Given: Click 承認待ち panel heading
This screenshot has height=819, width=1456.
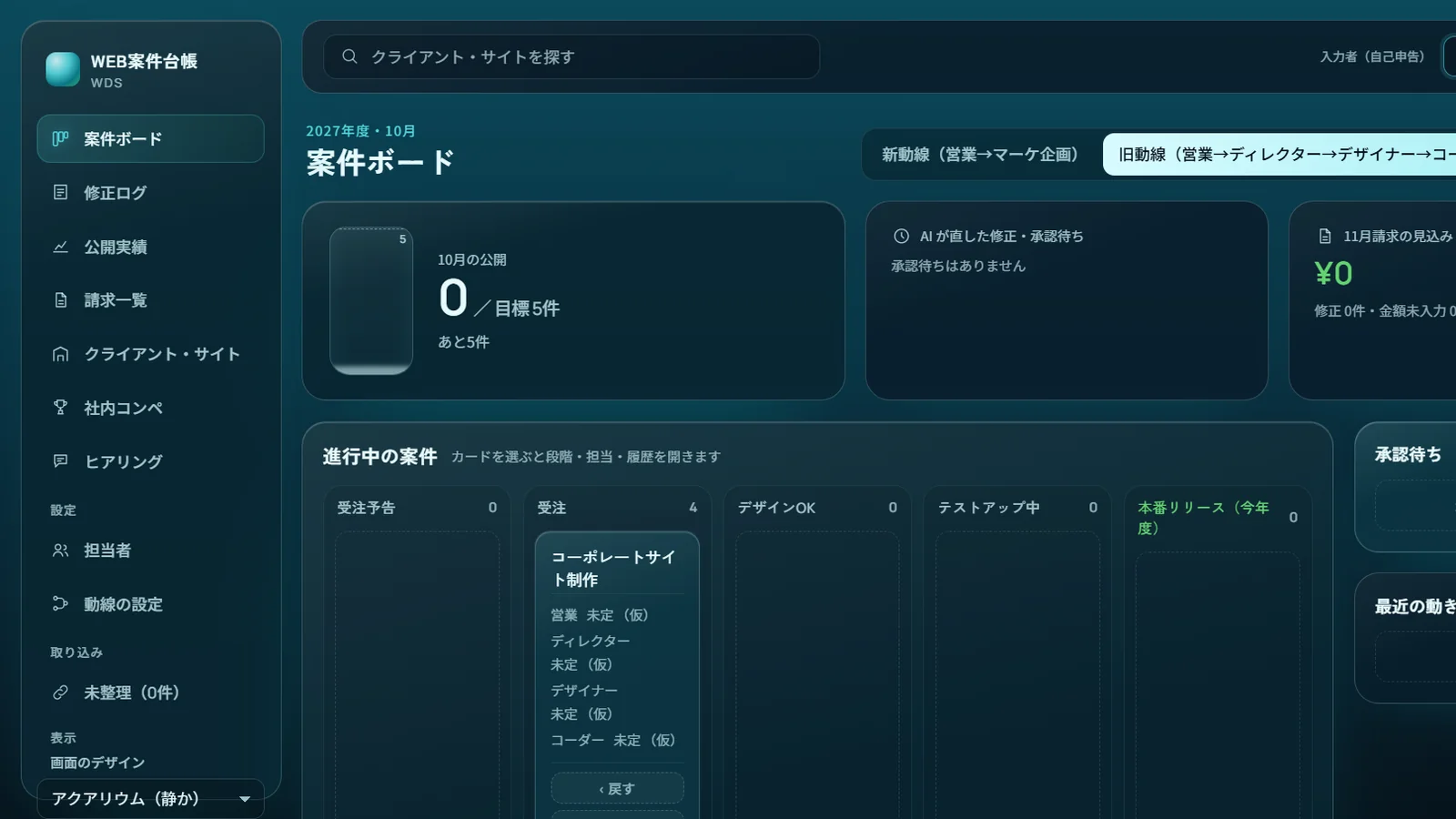Looking at the screenshot, I should (x=1408, y=454).
